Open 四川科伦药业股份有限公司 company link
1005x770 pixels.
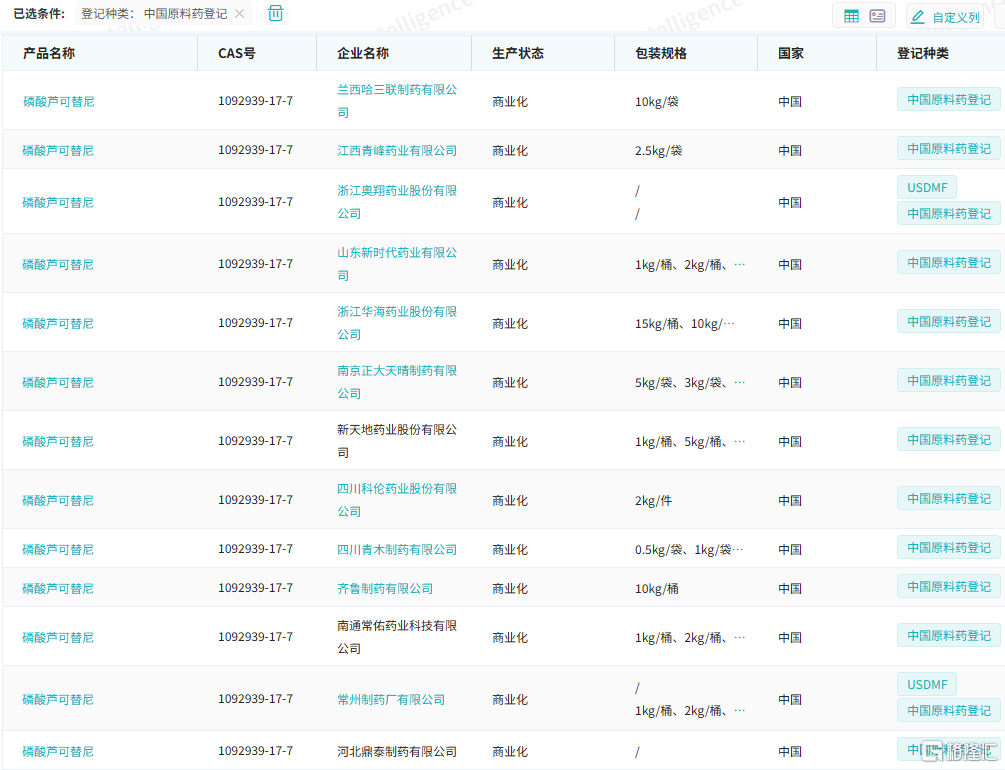click(397, 500)
